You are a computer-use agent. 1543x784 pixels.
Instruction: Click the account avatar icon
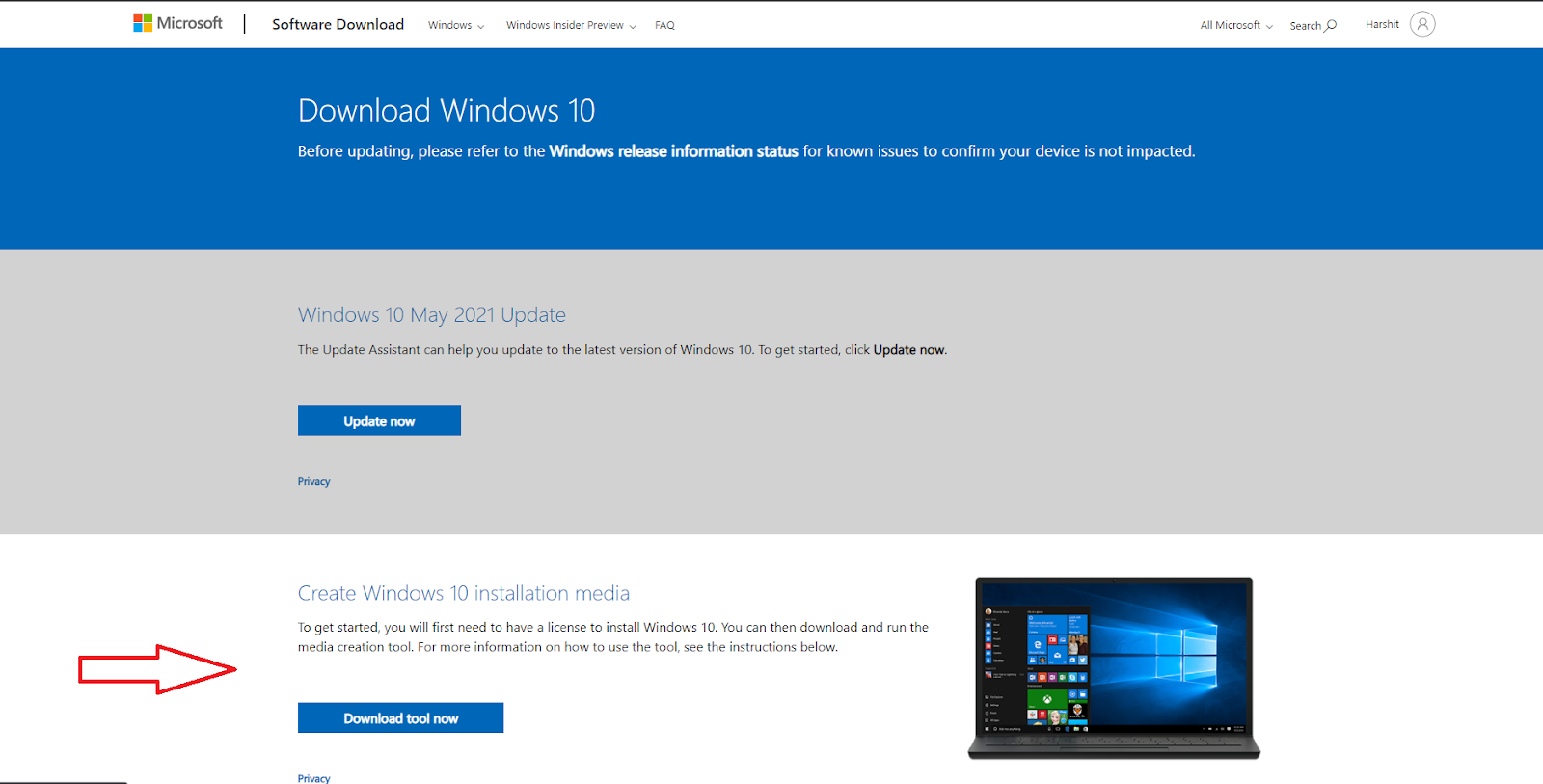coord(1421,24)
